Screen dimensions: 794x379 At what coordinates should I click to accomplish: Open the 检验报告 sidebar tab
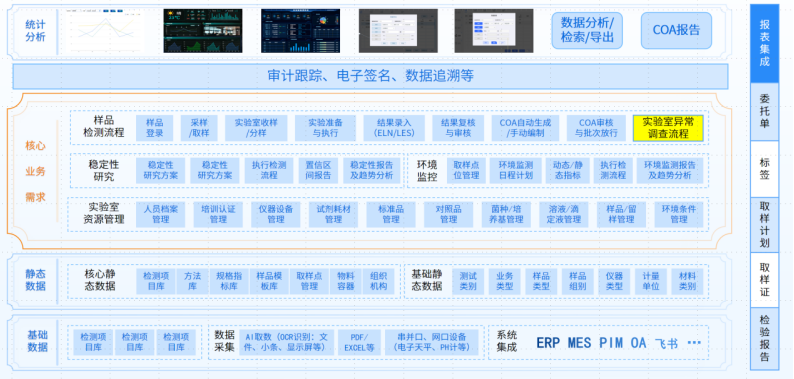764,338
